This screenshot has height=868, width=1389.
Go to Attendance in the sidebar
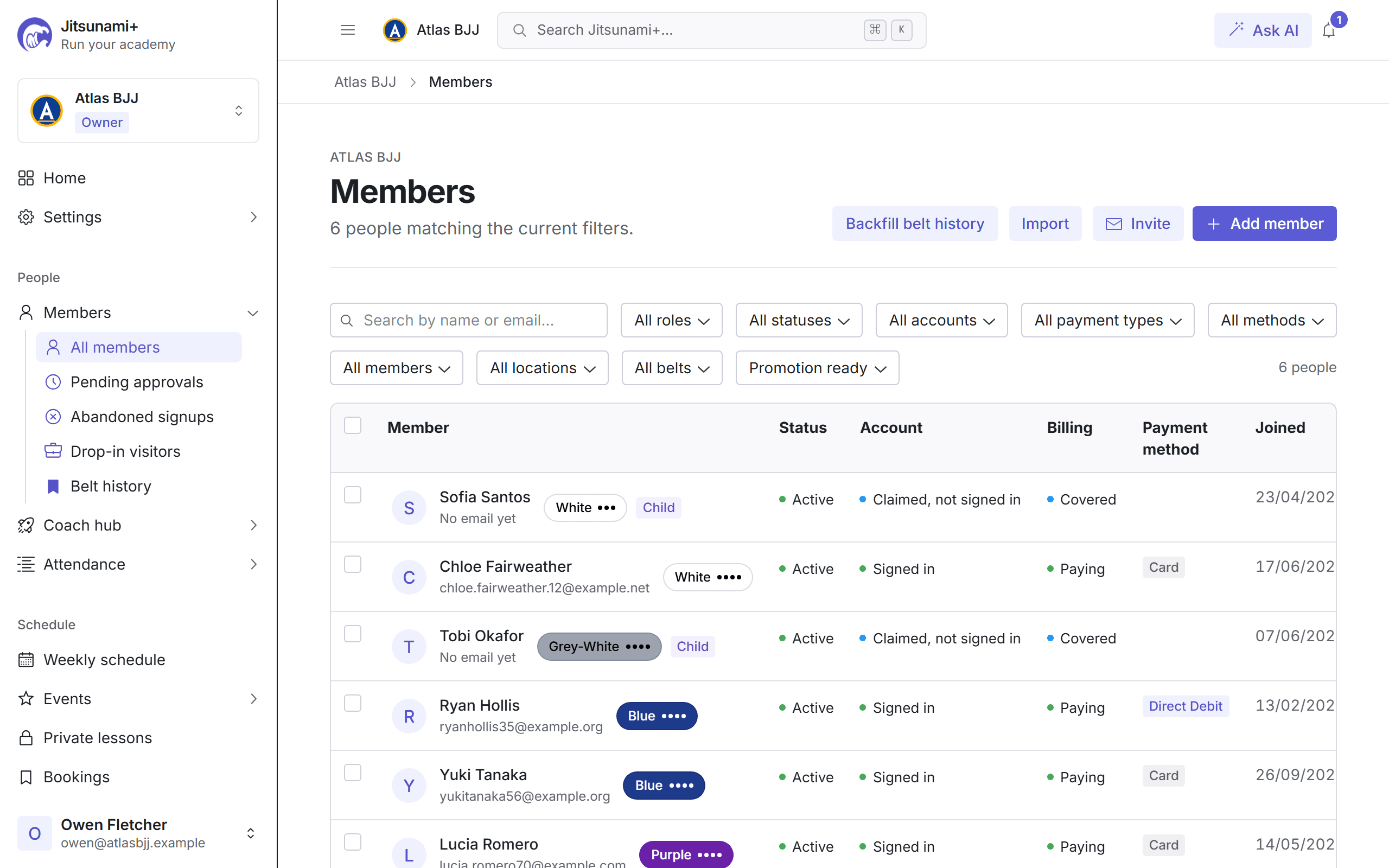tap(138, 564)
